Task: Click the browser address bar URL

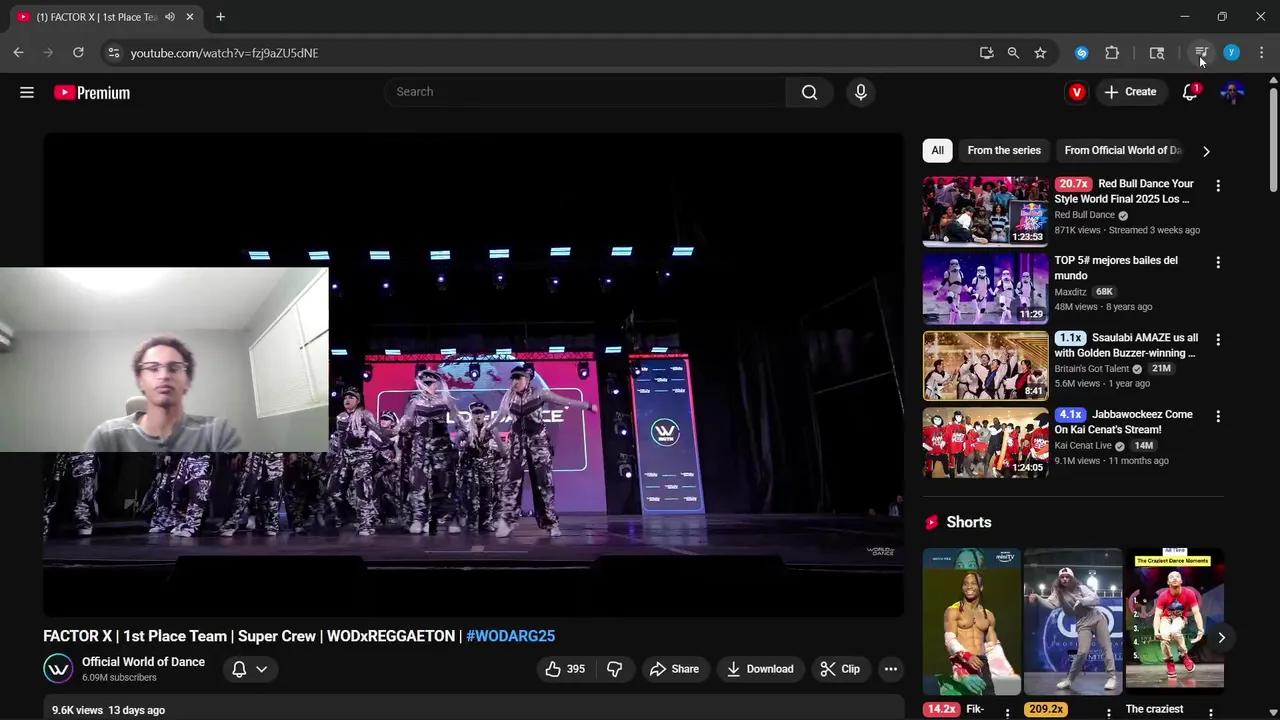Action: [224, 53]
